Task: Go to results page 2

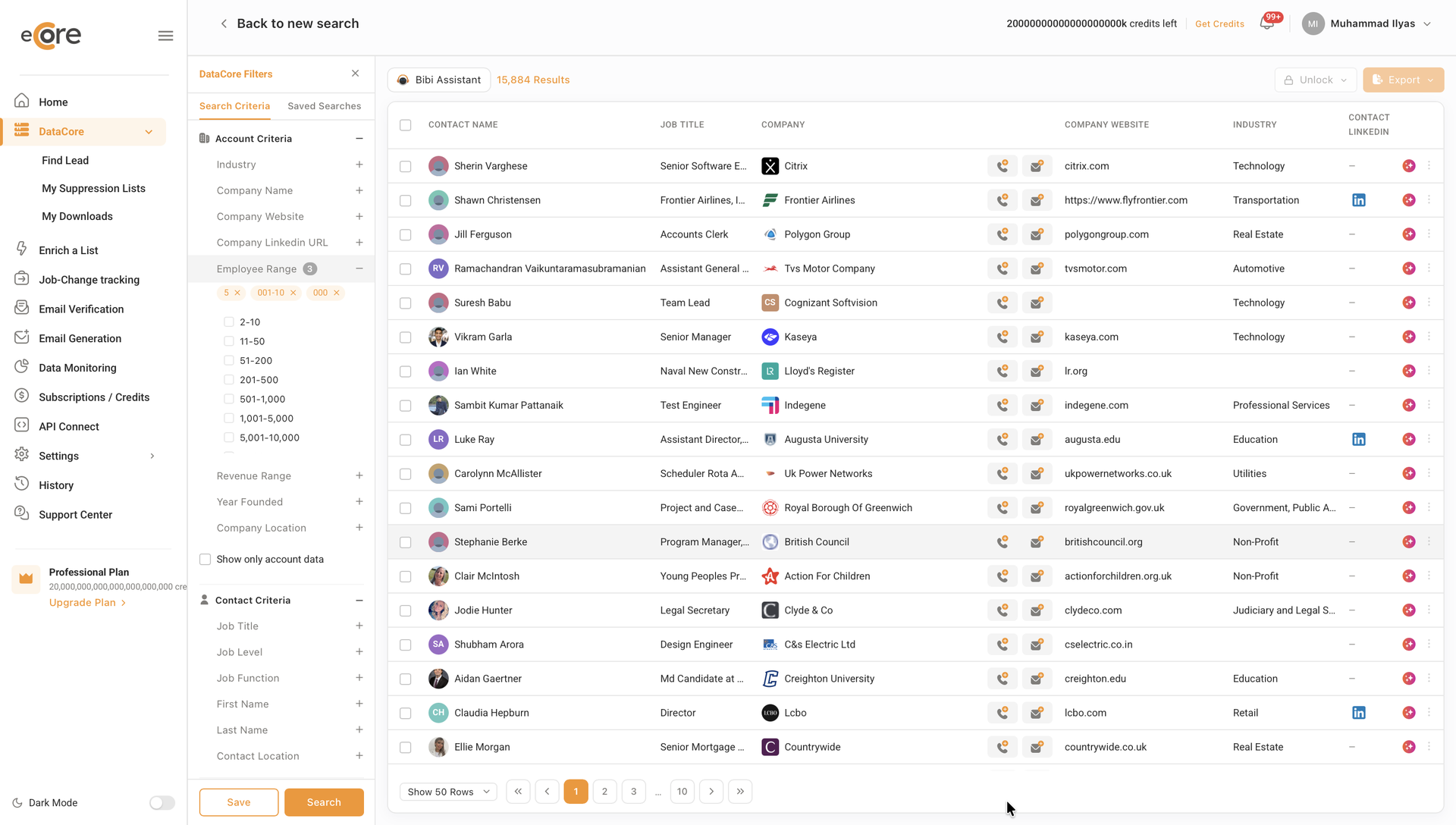Action: pos(604,792)
